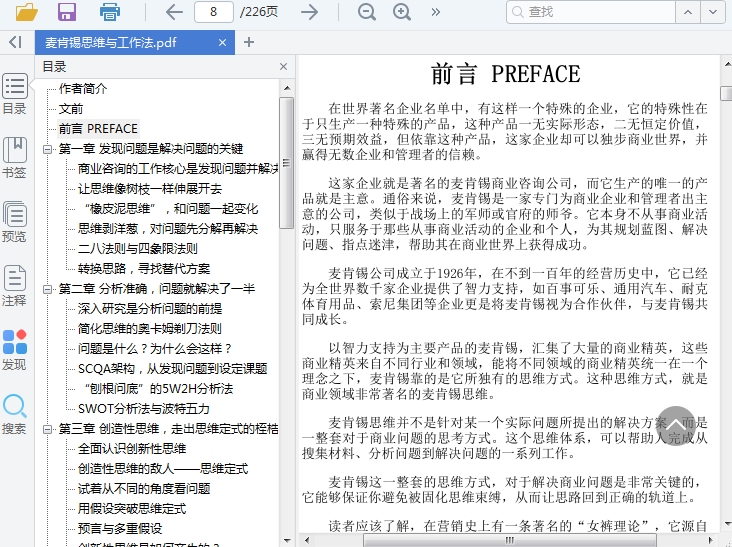The height and width of the screenshot is (547, 732).
Task: Open SWOT分析法与波特五力 entry
Action: coord(144,409)
